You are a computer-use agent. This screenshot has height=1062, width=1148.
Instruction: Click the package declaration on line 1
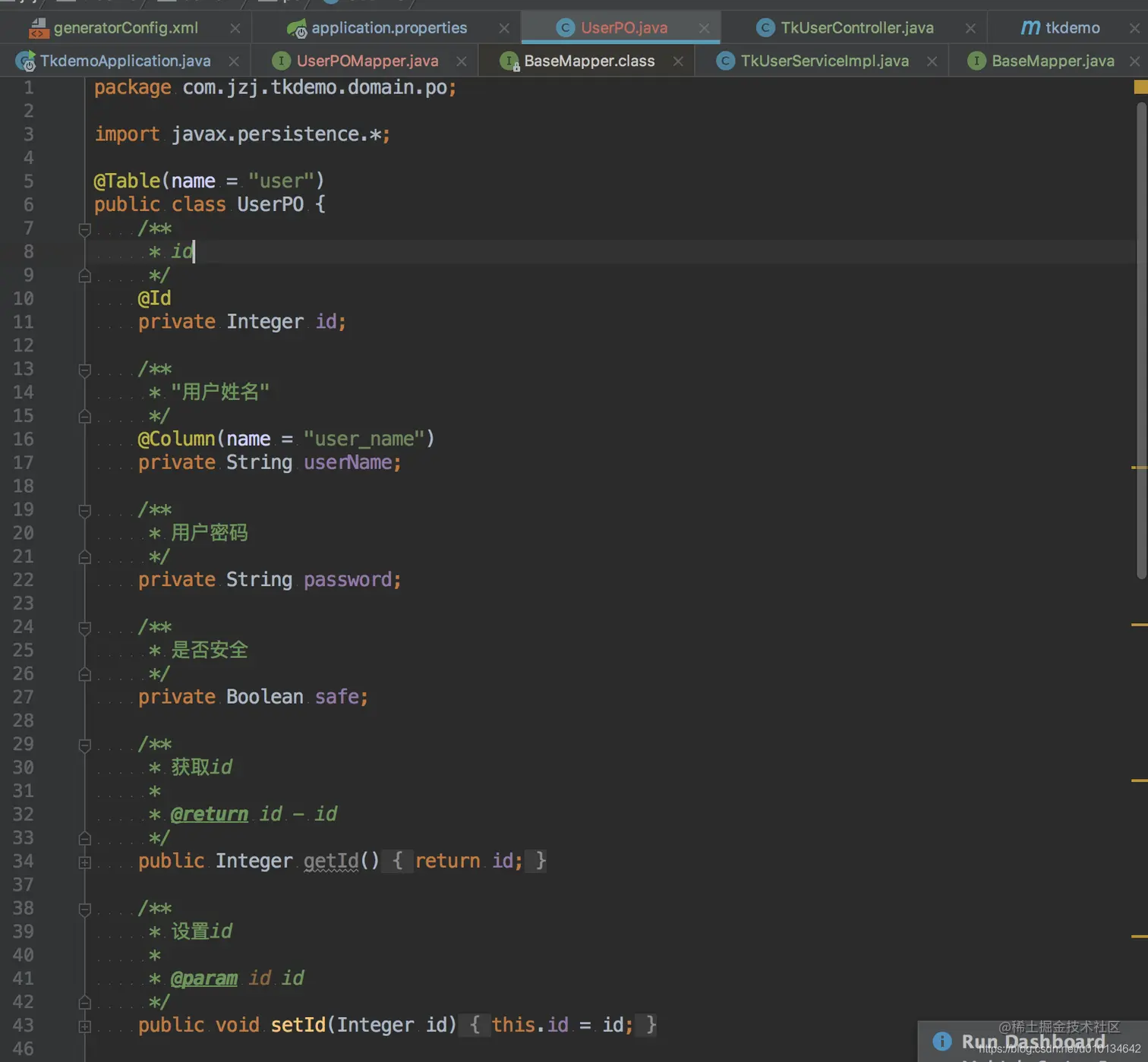point(275,88)
